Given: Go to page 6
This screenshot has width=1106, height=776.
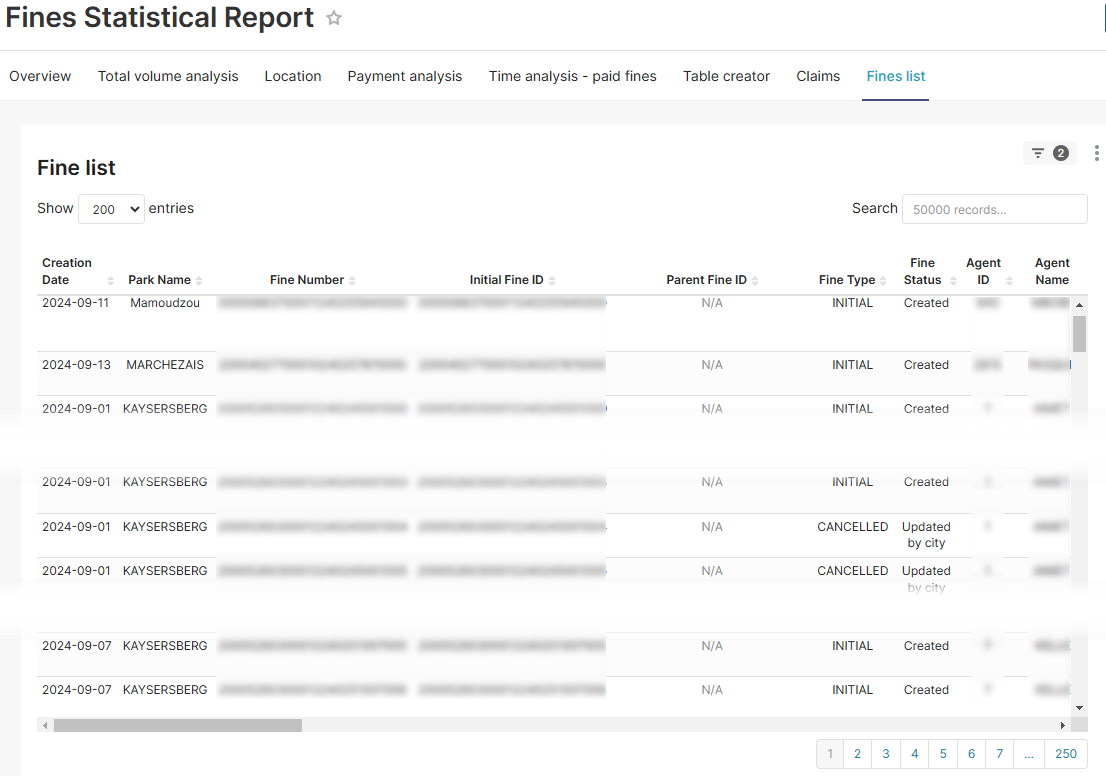Looking at the screenshot, I should coord(971,753).
